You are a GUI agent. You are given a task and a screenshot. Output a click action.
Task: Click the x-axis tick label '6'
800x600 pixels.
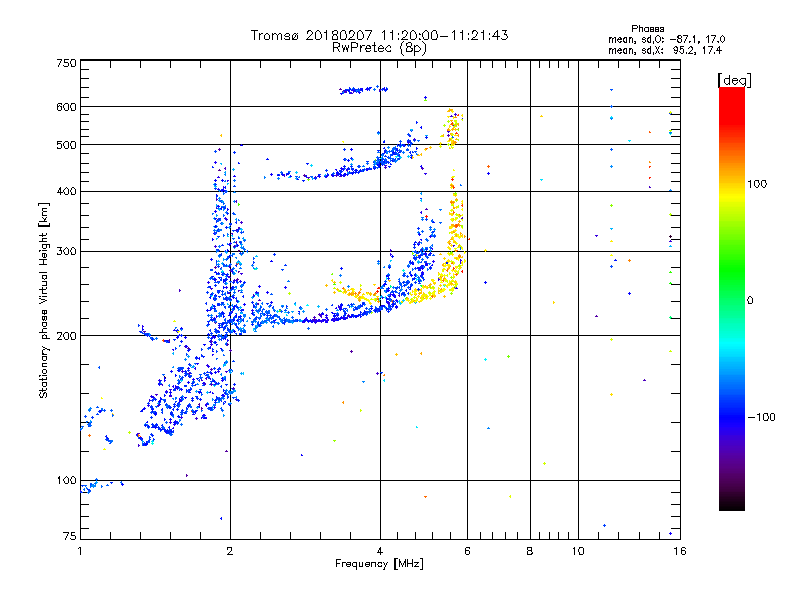click(x=467, y=551)
